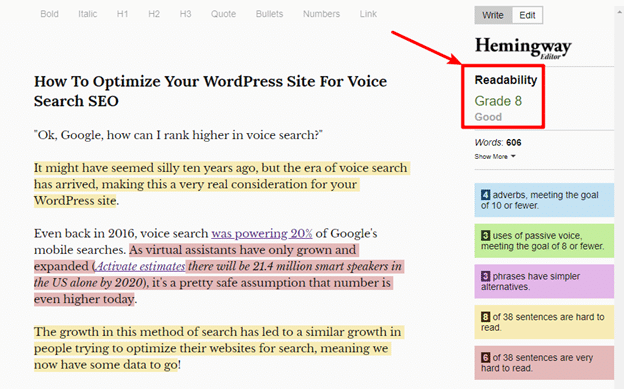The width and height of the screenshot is (624, 389).
Task: Apply Italic formatting from toolbar
Action: click(x=88, y=14)
